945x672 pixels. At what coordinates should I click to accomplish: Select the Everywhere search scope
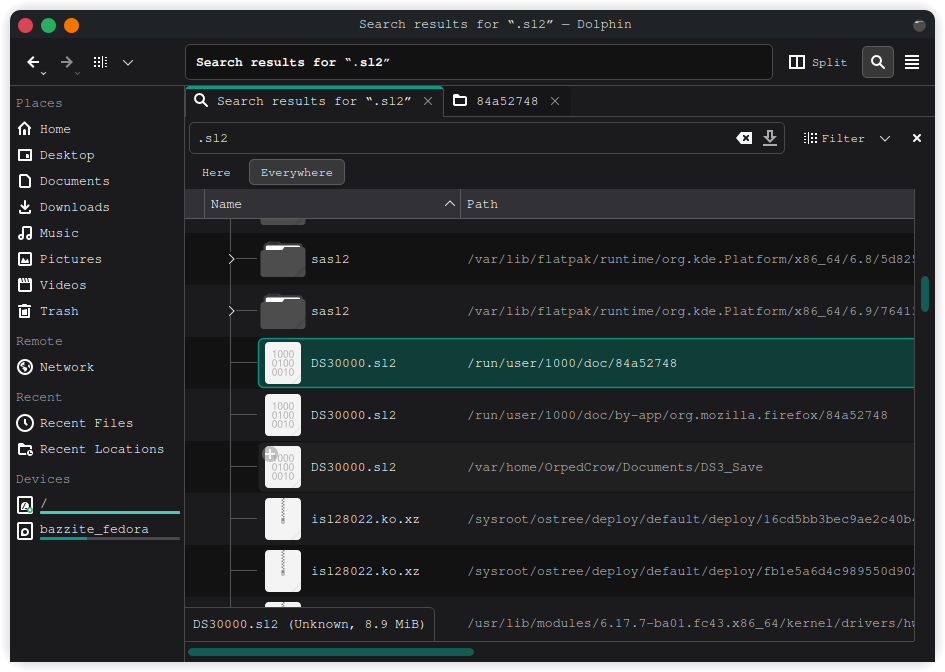click(x=296, y=172)
